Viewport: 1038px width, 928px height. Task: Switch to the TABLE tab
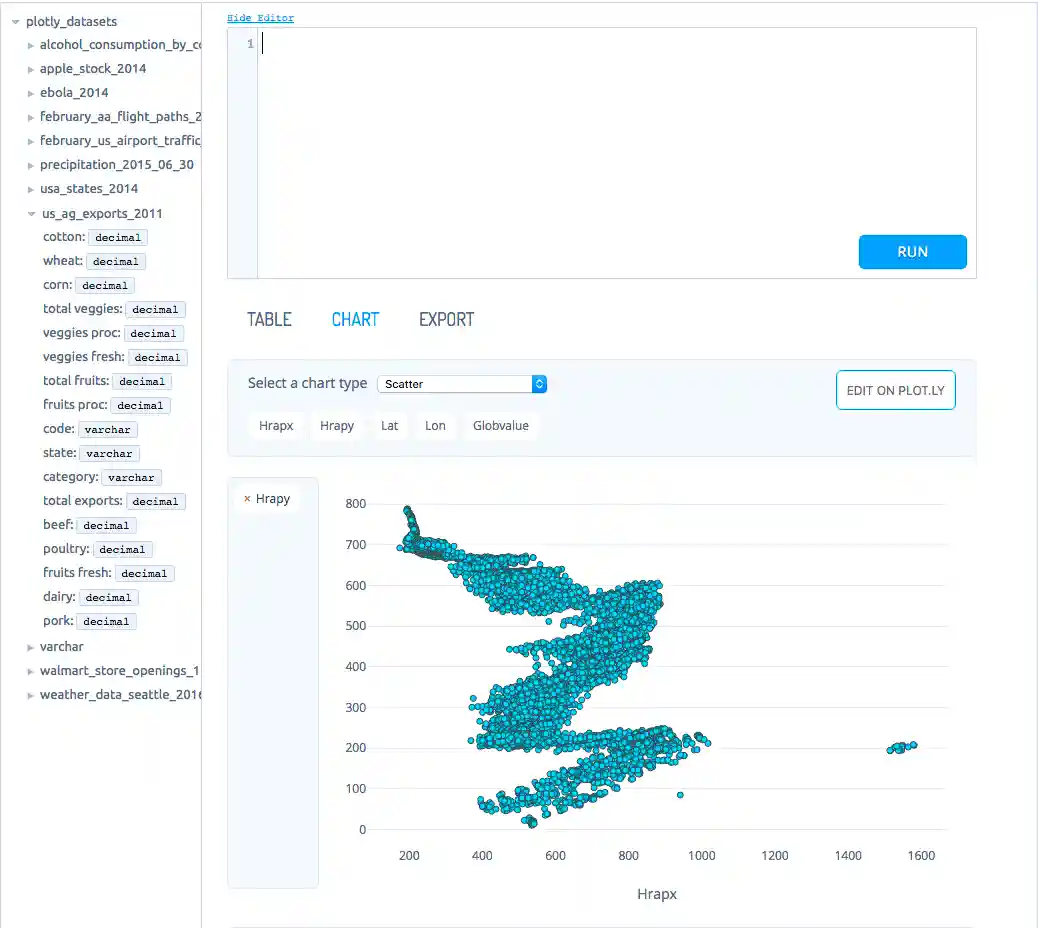coord(268,319)
